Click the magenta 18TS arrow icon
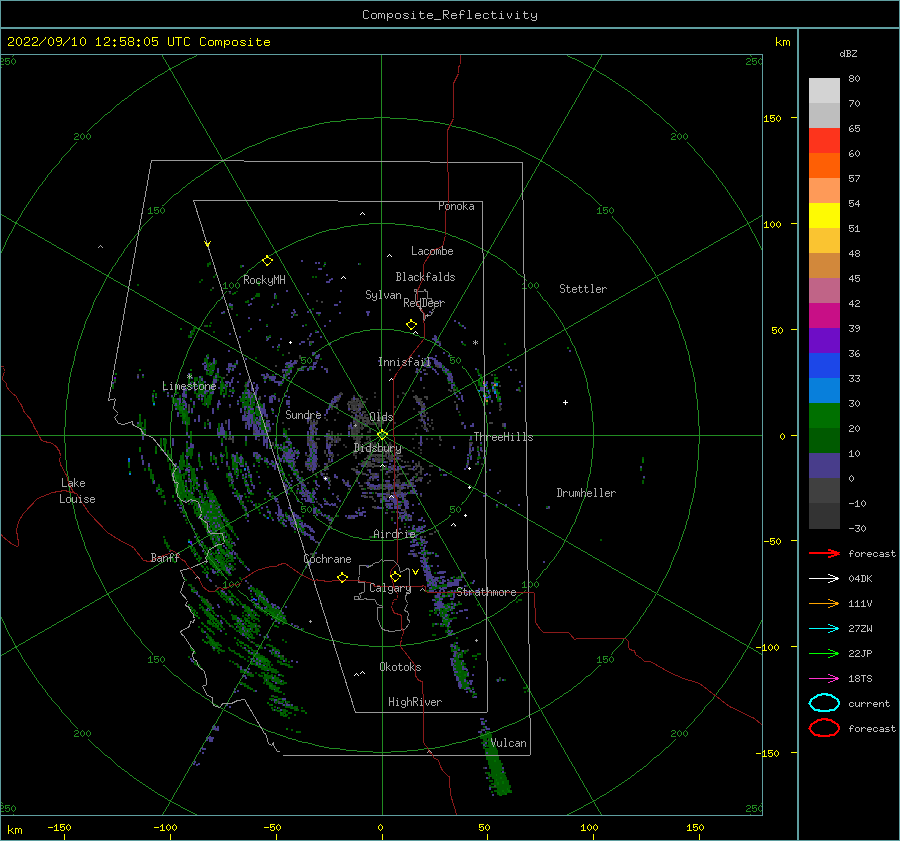This screenshot has width=900, height=841. pos(824,679)
